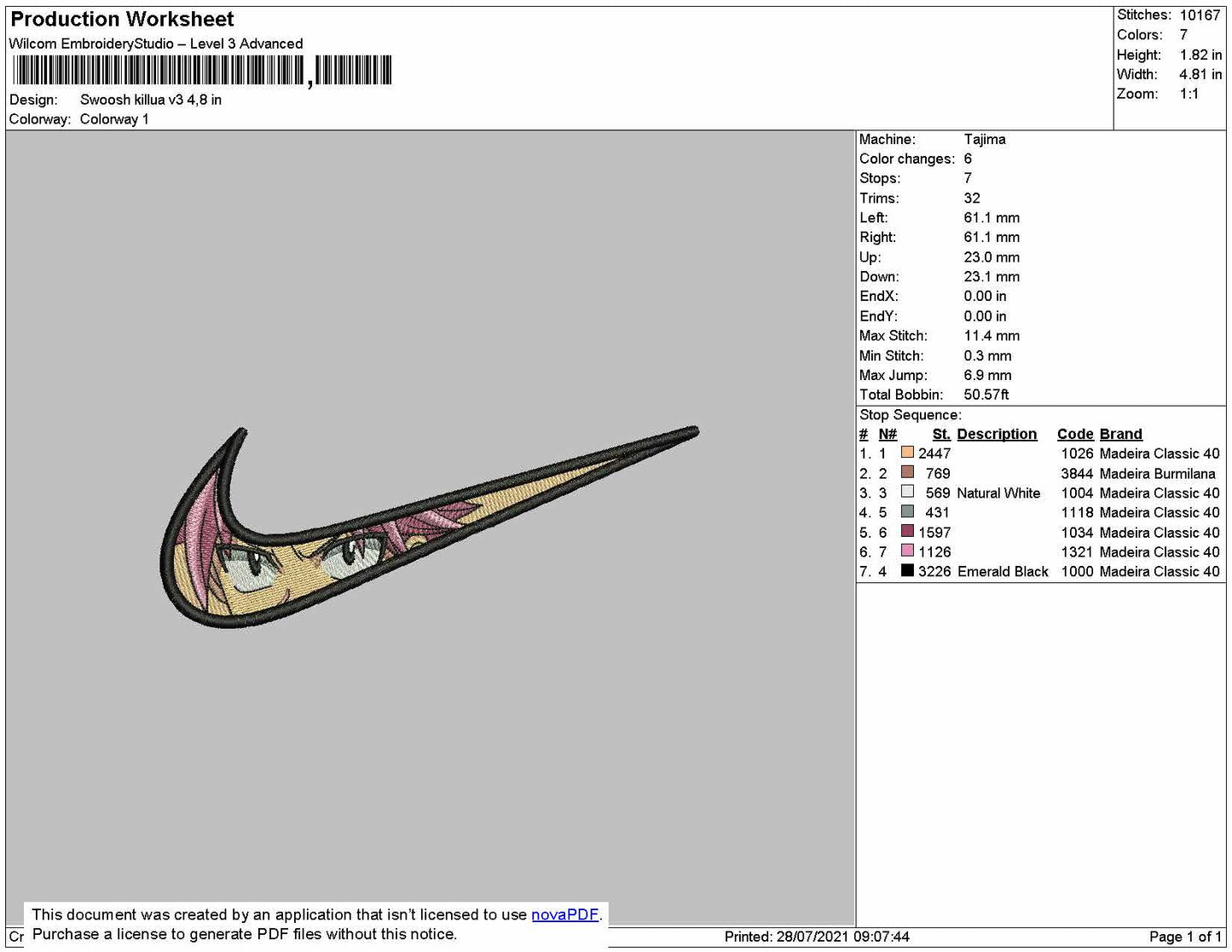Click the 'Production Worksheet' title

pos(122,19)
